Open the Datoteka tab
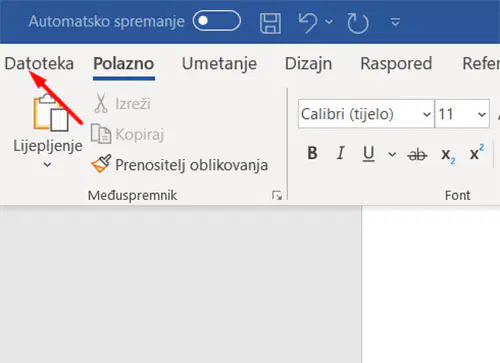The height and width of the screenshot is (363, 500). pos(39,63)
